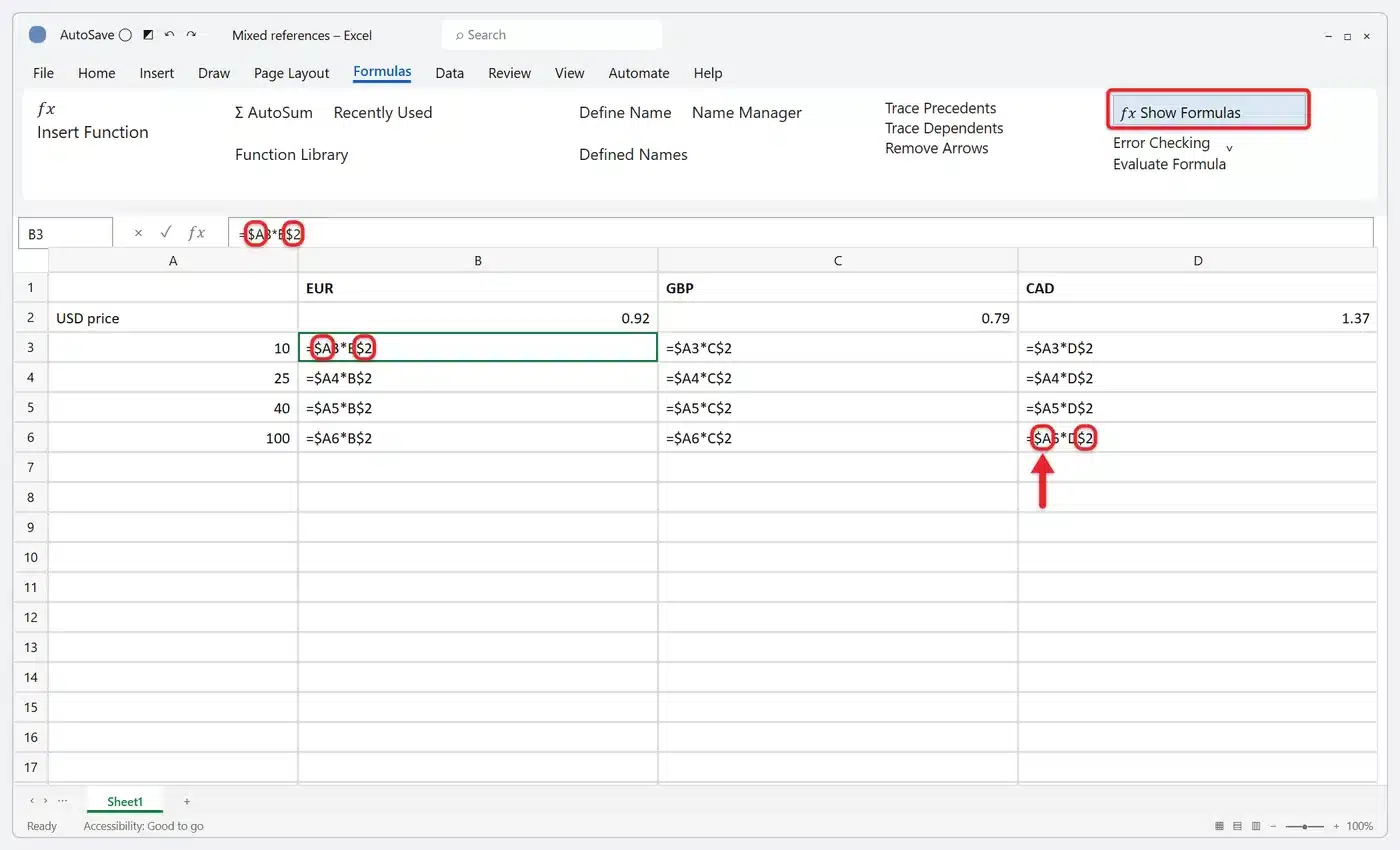The width and height of the screenshot is (1400, 850).
Task: Click the fx icon beside the formula bar
Action: pos(197,233)
